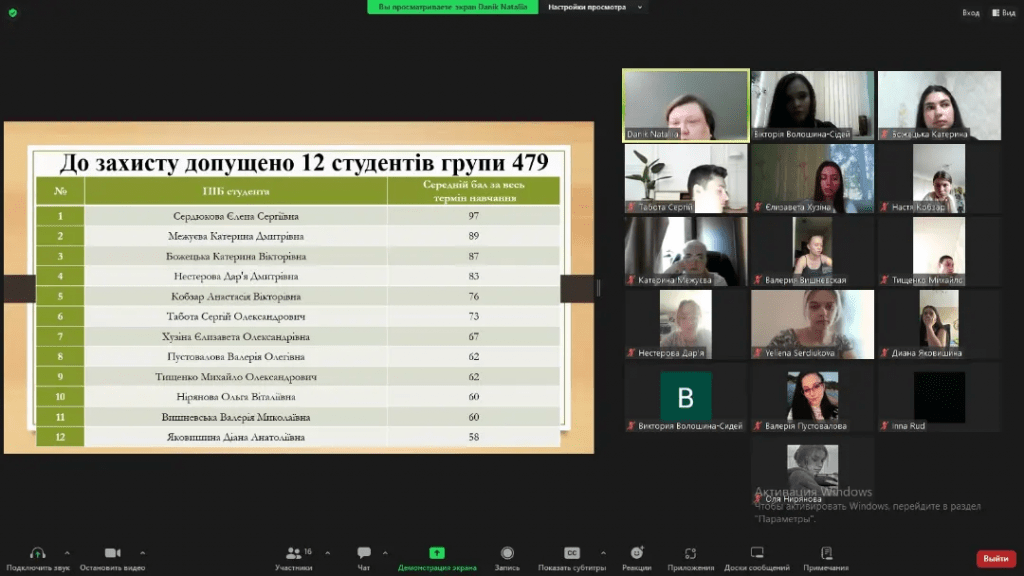Open the Whiteboards icon
The height and width of the screenshot is (576, 1024).
click(757, 553)
